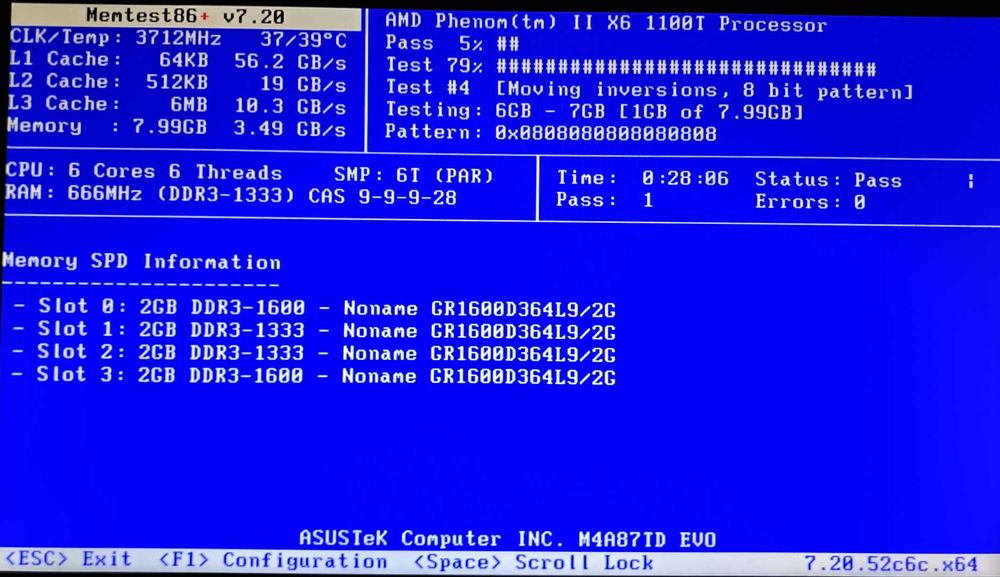Click the Time 0:28:06 counter
This screenshot has height=577, width=1000.
coord(642,177)
